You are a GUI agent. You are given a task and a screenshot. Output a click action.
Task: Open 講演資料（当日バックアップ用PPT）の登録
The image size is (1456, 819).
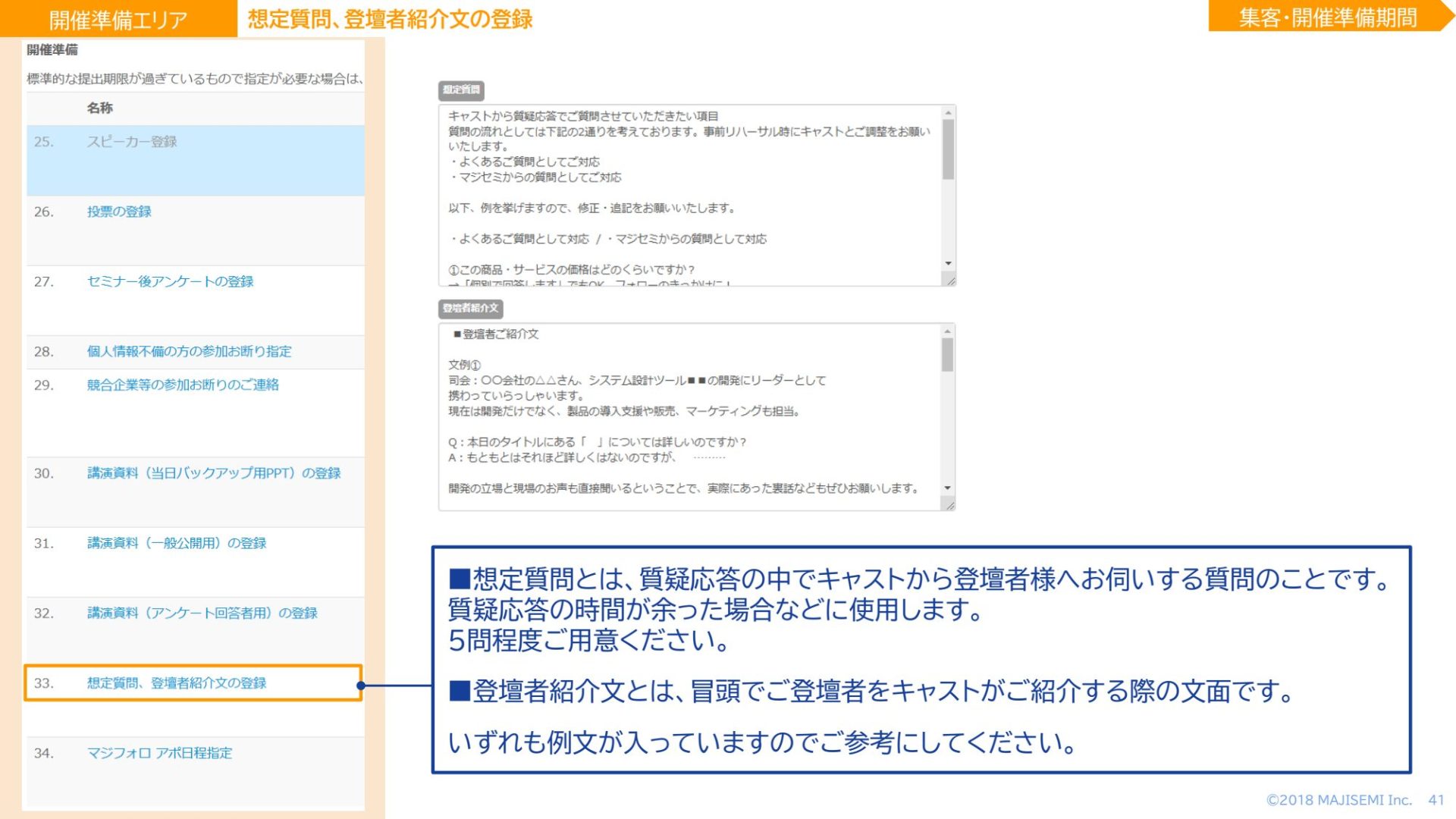[x=214, y=473]
